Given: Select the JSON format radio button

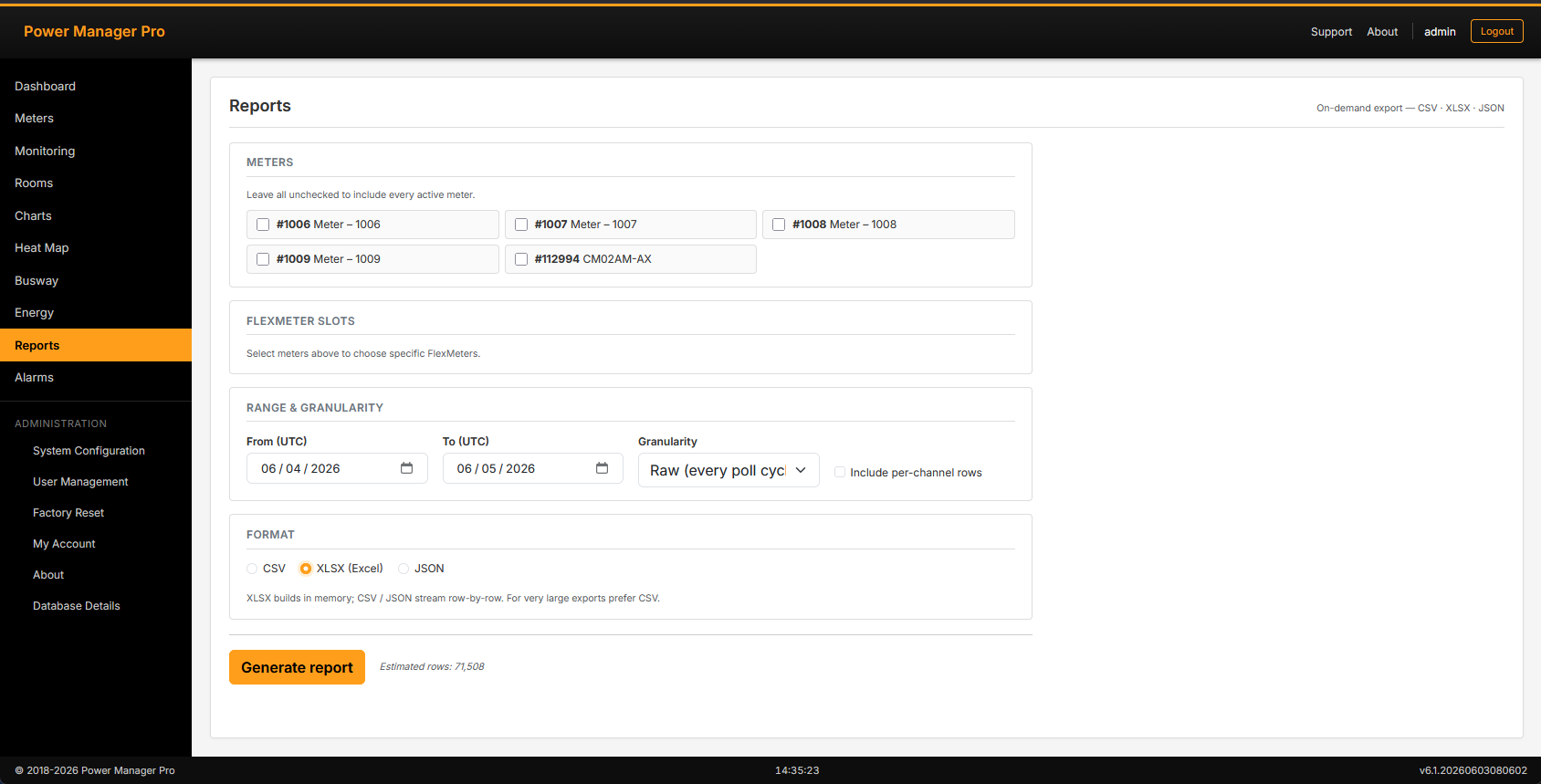Looking at the screenshot, I should [404, 569].
